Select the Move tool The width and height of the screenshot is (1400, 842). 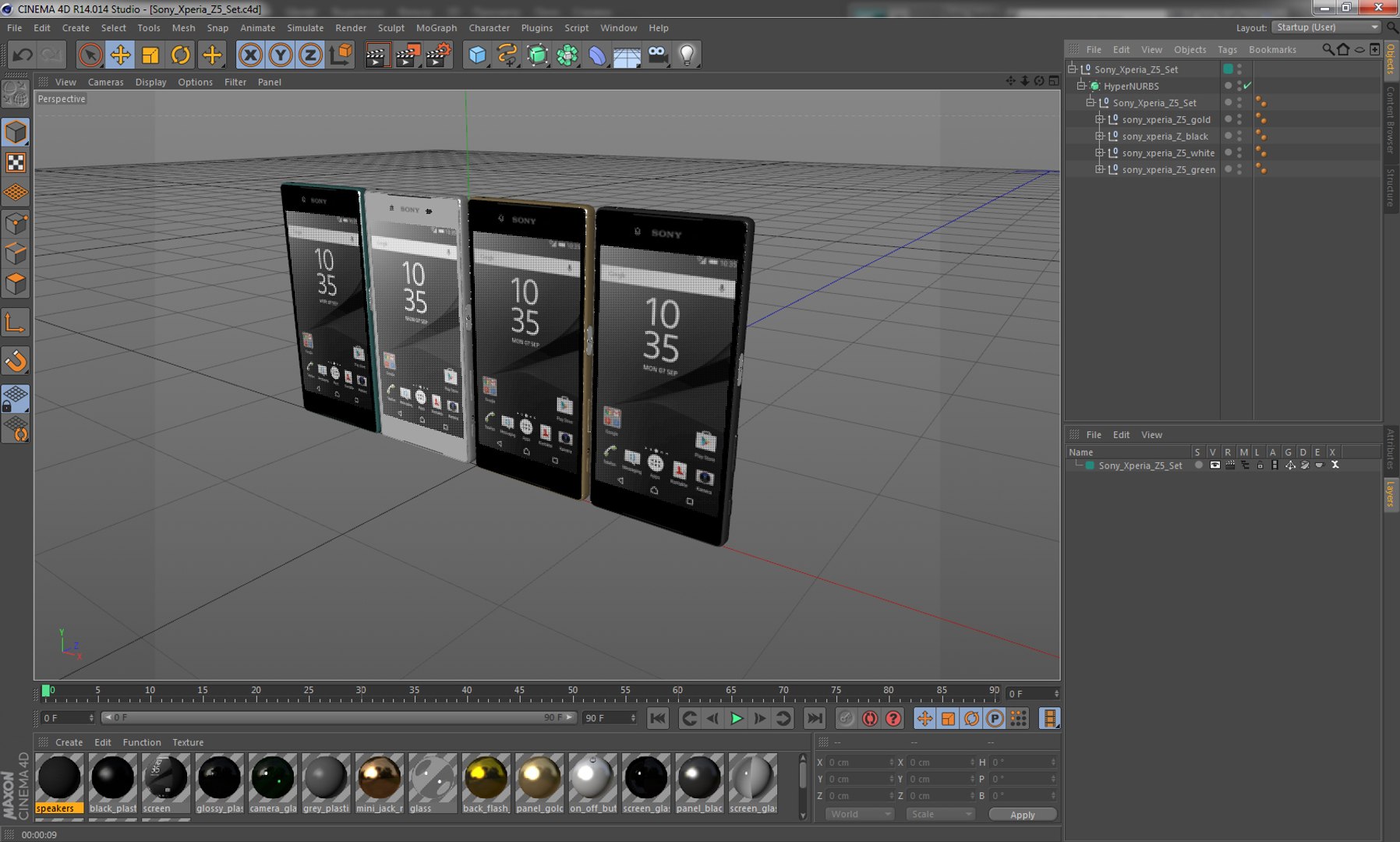120,55
